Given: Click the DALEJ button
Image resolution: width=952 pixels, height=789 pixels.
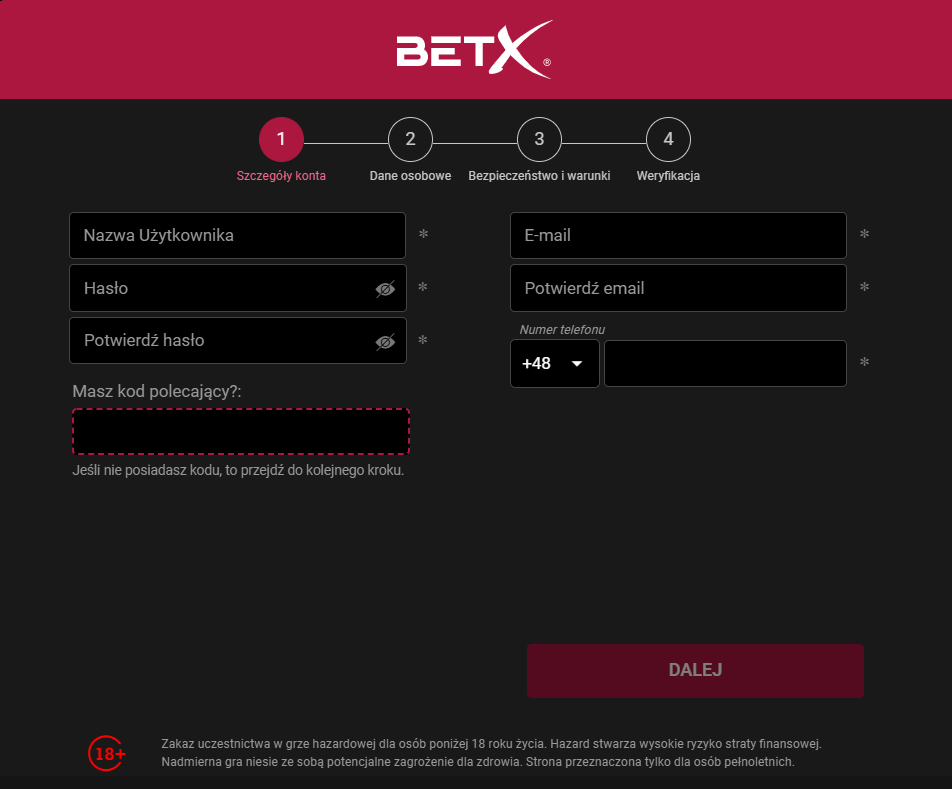Looking at the screenshot, I should coord(695,671).
